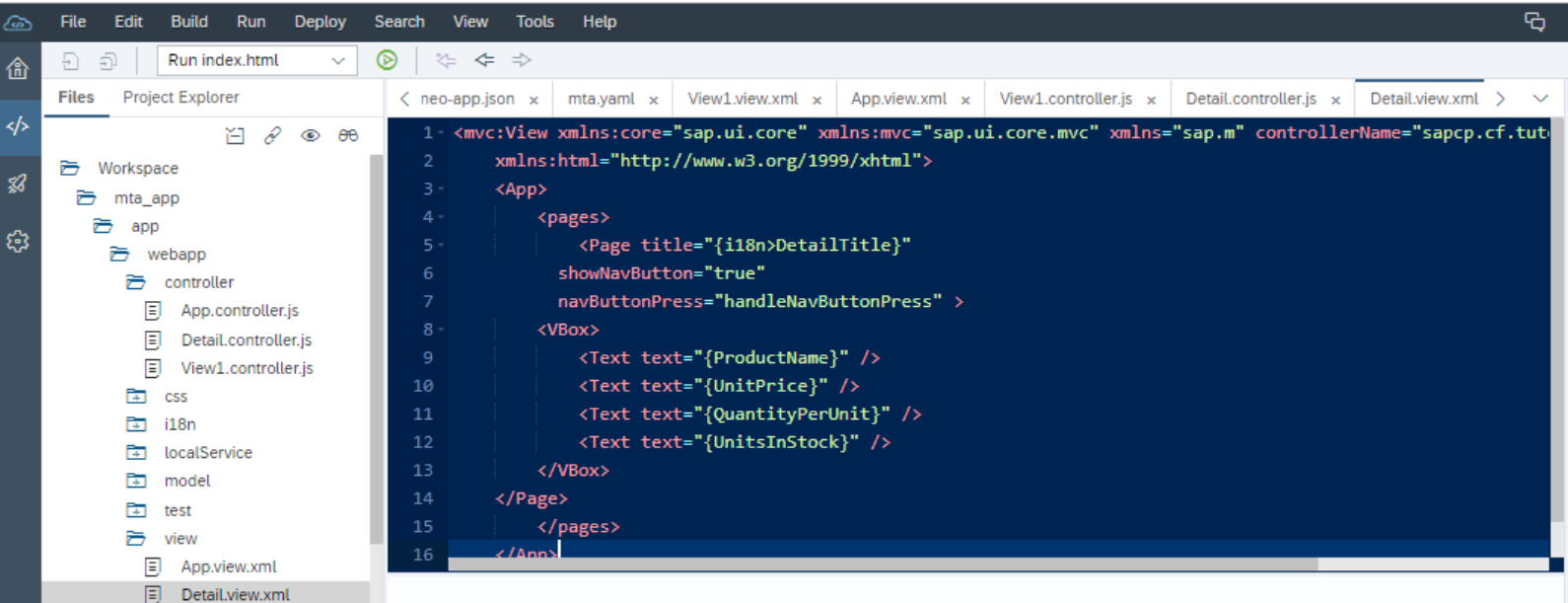Viewport: 1568px width, 603px height.
Task: Select App.view.xml in the view folder
Action: pyautogui.click(x=229, y=566)
